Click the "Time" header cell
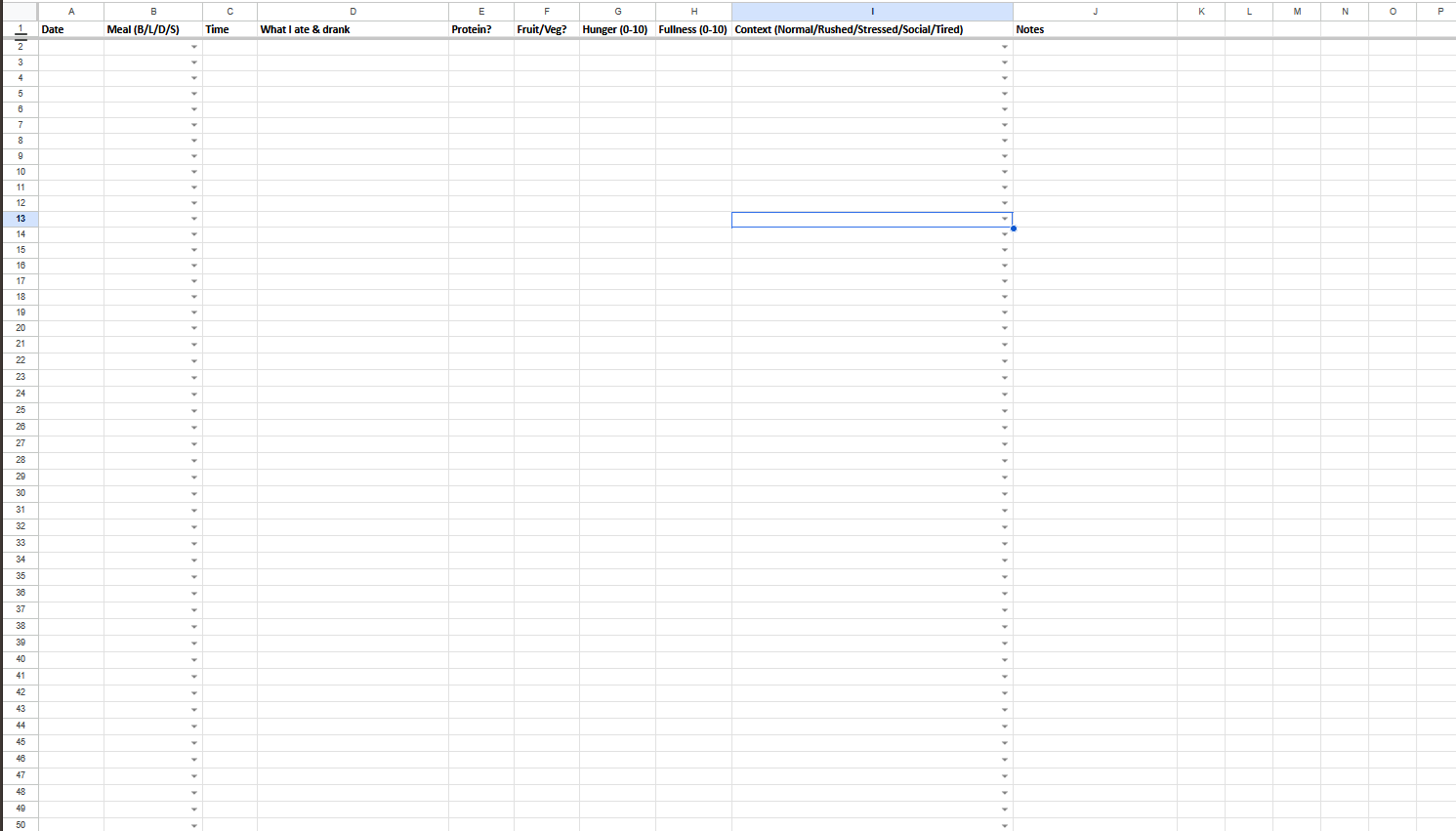Image resolution: width=1456 pixels, height=831 pixels. point(230,29)
